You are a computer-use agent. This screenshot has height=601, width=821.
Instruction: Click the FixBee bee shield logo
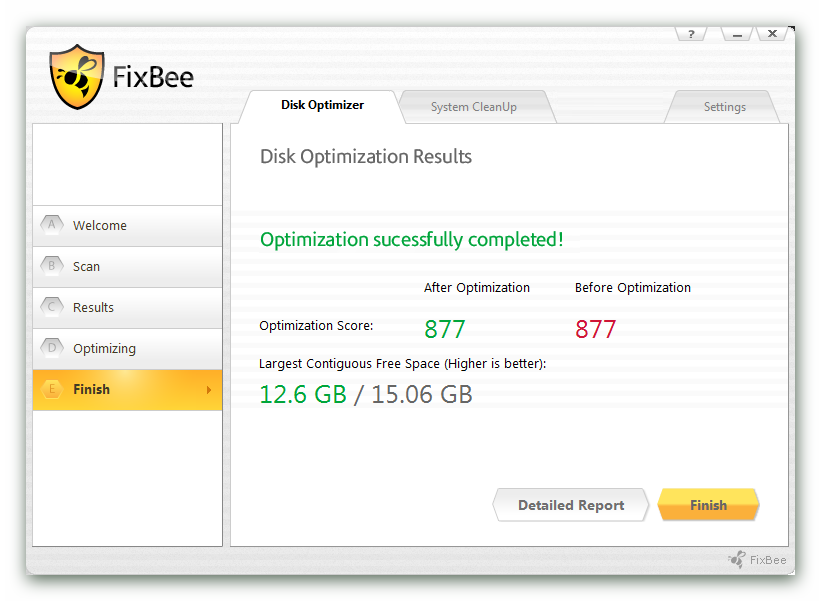pos(77,77)
